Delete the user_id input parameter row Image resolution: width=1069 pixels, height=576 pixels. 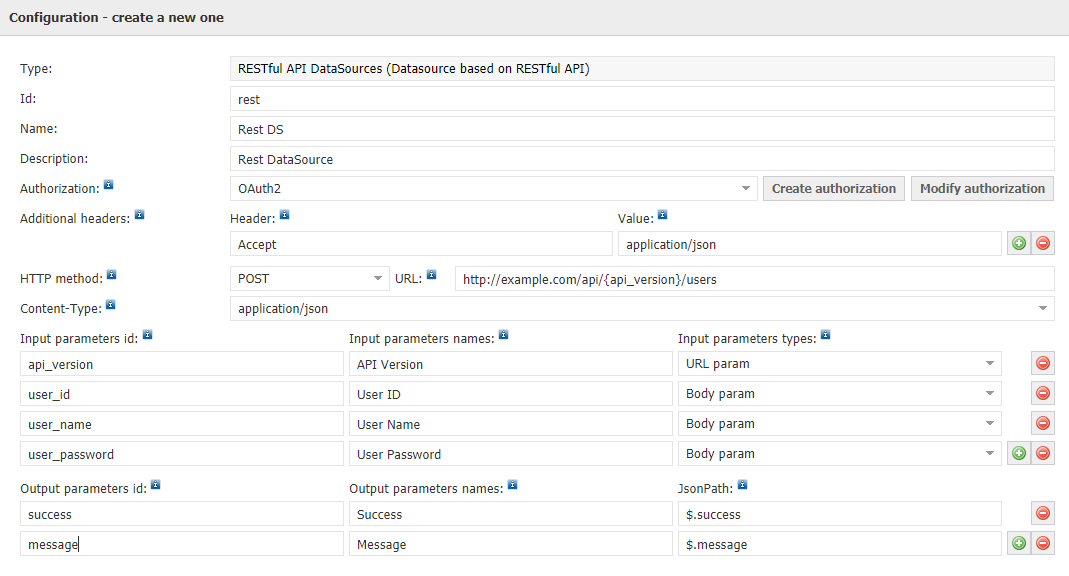[1042, 393]
